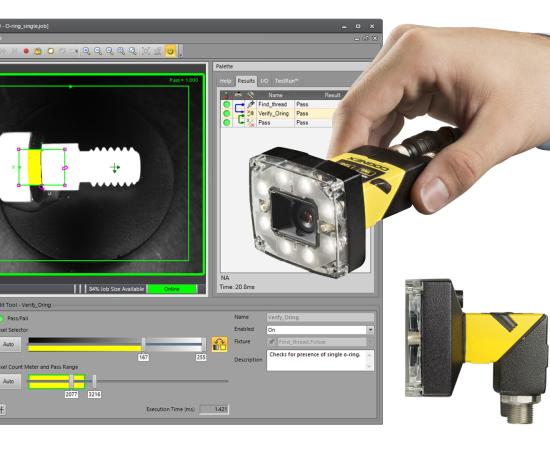The image size is (550, 450).
Task: Click the Pass row logic tool icon
Action: pos(251,122)
